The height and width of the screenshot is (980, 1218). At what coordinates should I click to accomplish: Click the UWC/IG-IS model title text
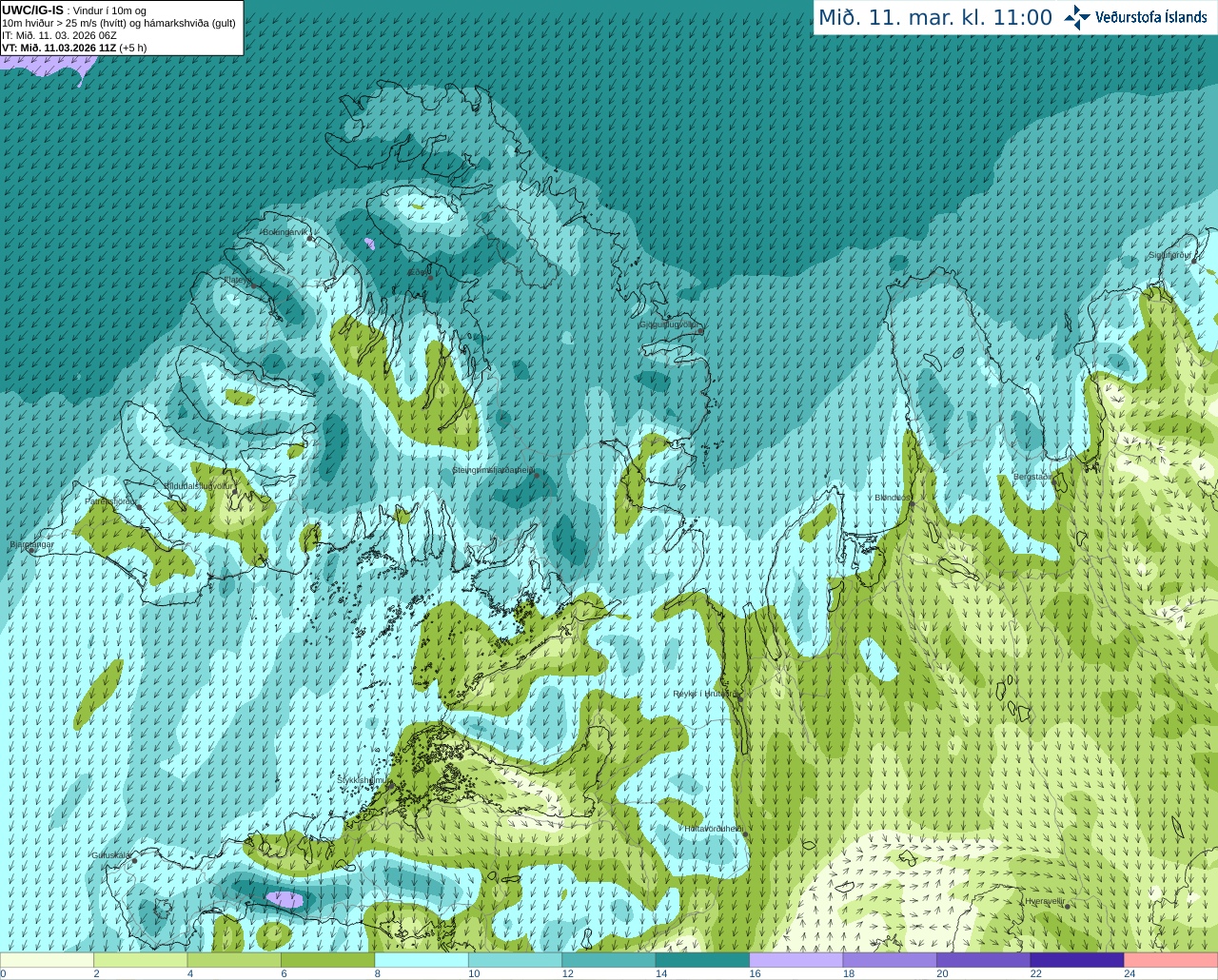(x=33, y=10)
